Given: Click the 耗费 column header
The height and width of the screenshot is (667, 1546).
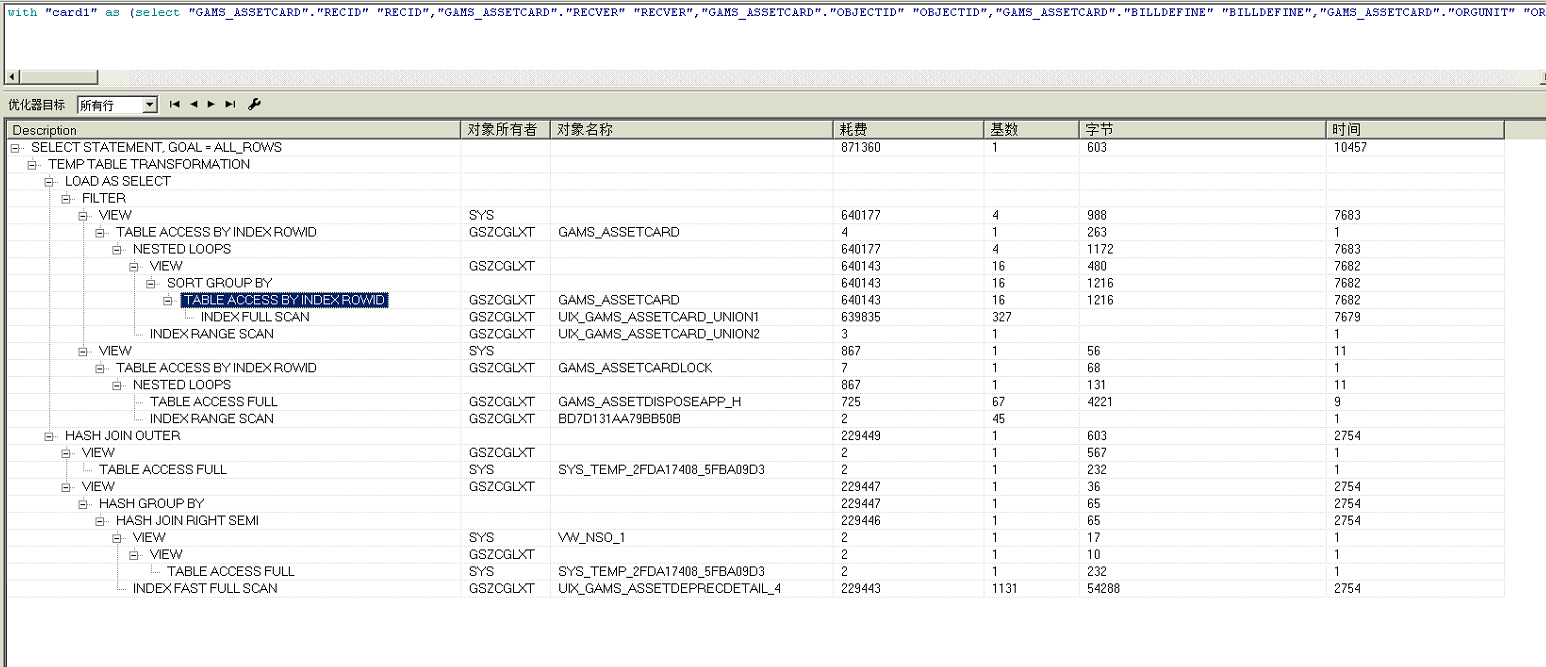Looking at the screenshot, I should pyautogui.click(x=907, y=130).
